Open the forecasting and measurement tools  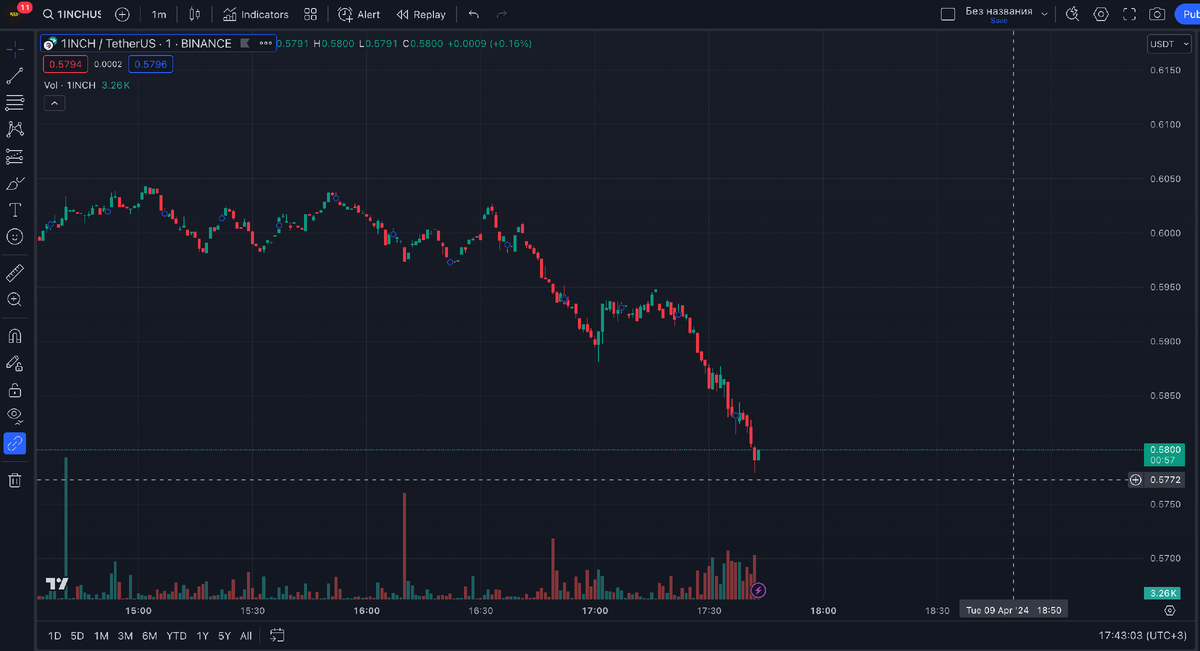tap(15, 156)
